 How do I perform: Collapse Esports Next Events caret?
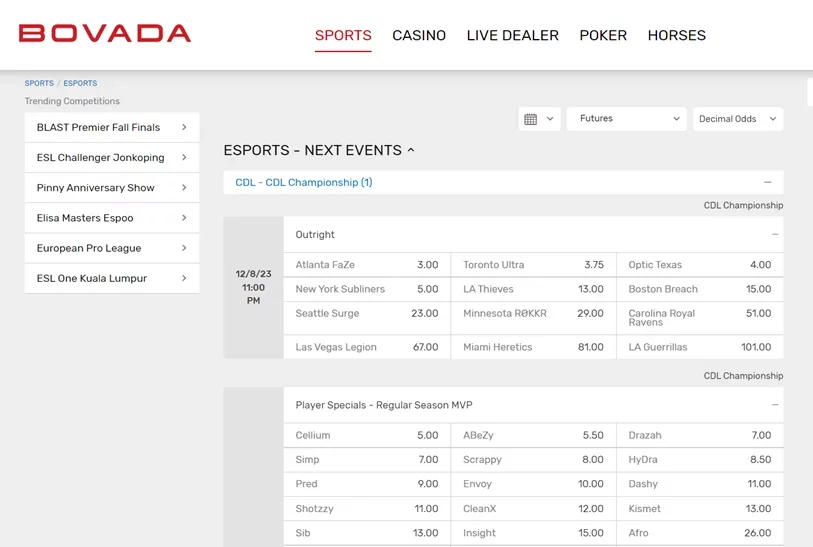[x=411, y=150]
